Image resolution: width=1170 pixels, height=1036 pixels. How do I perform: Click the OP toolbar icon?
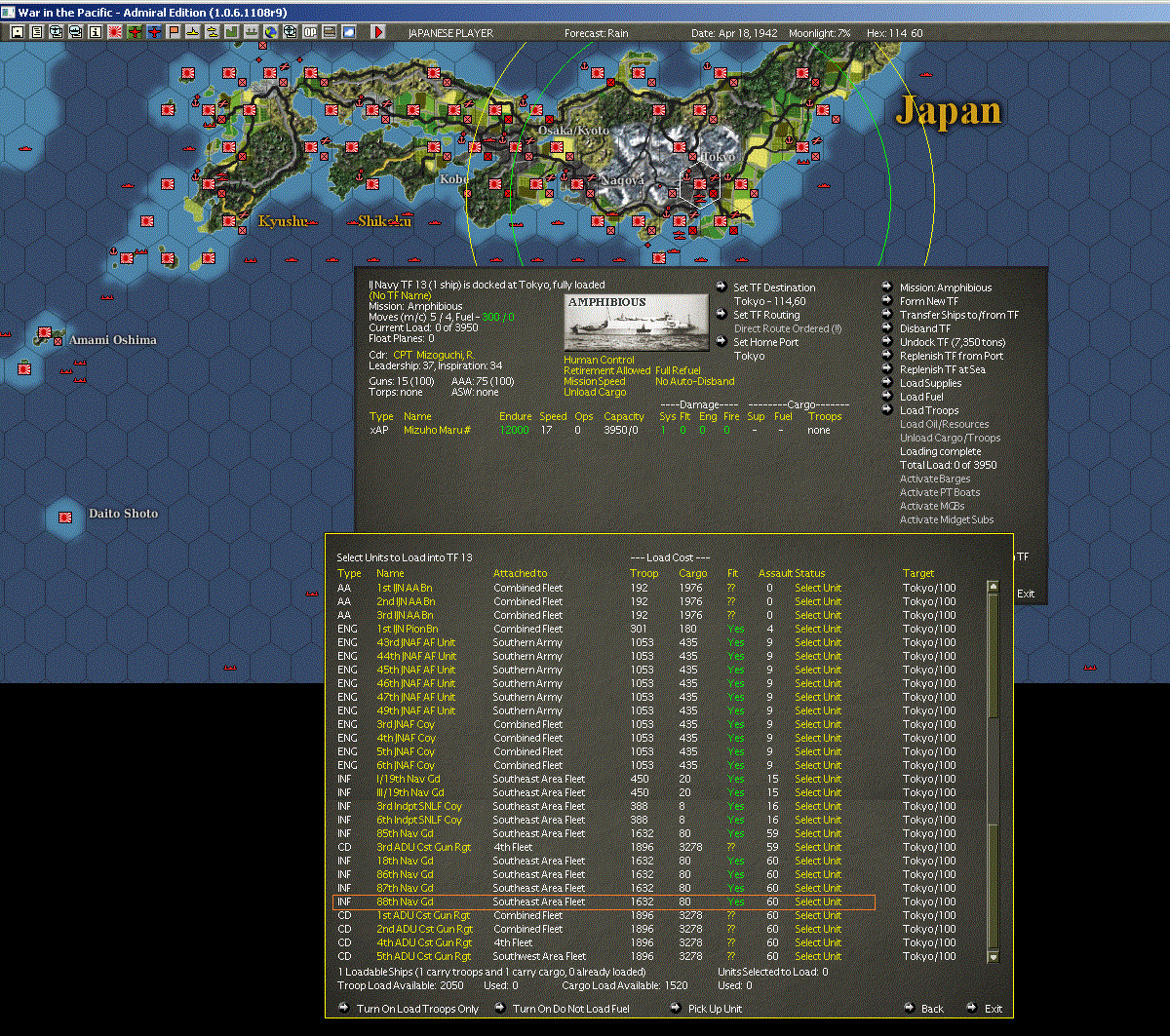pos(310,32)
